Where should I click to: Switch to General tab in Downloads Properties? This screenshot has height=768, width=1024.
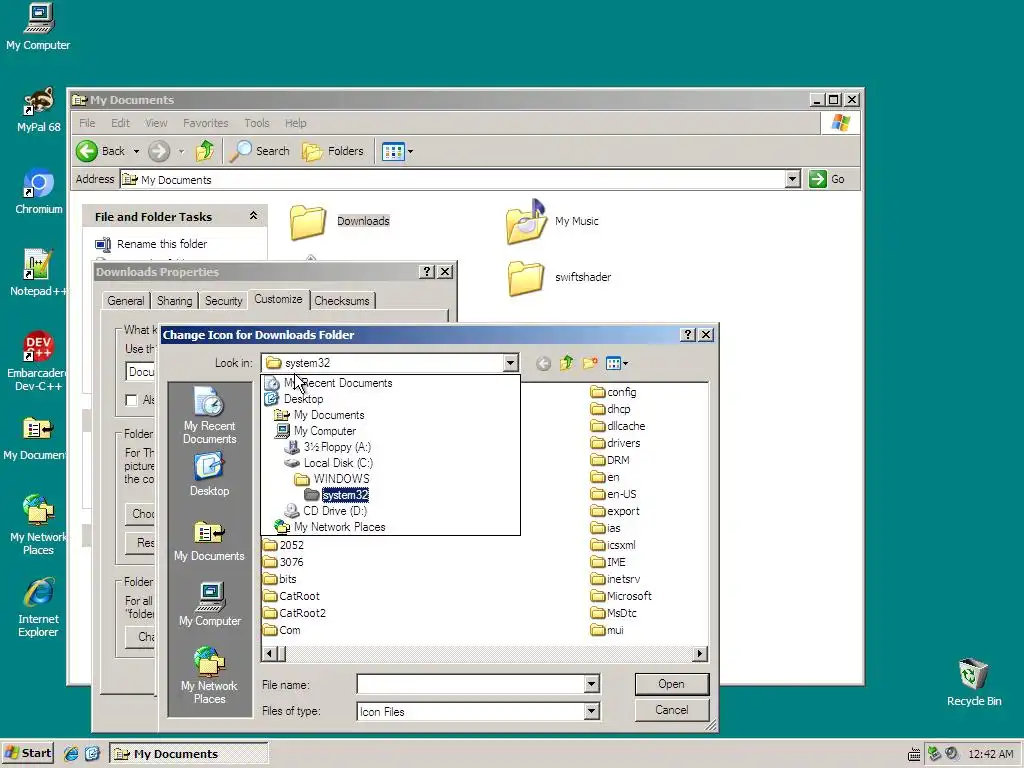point(125,300)
